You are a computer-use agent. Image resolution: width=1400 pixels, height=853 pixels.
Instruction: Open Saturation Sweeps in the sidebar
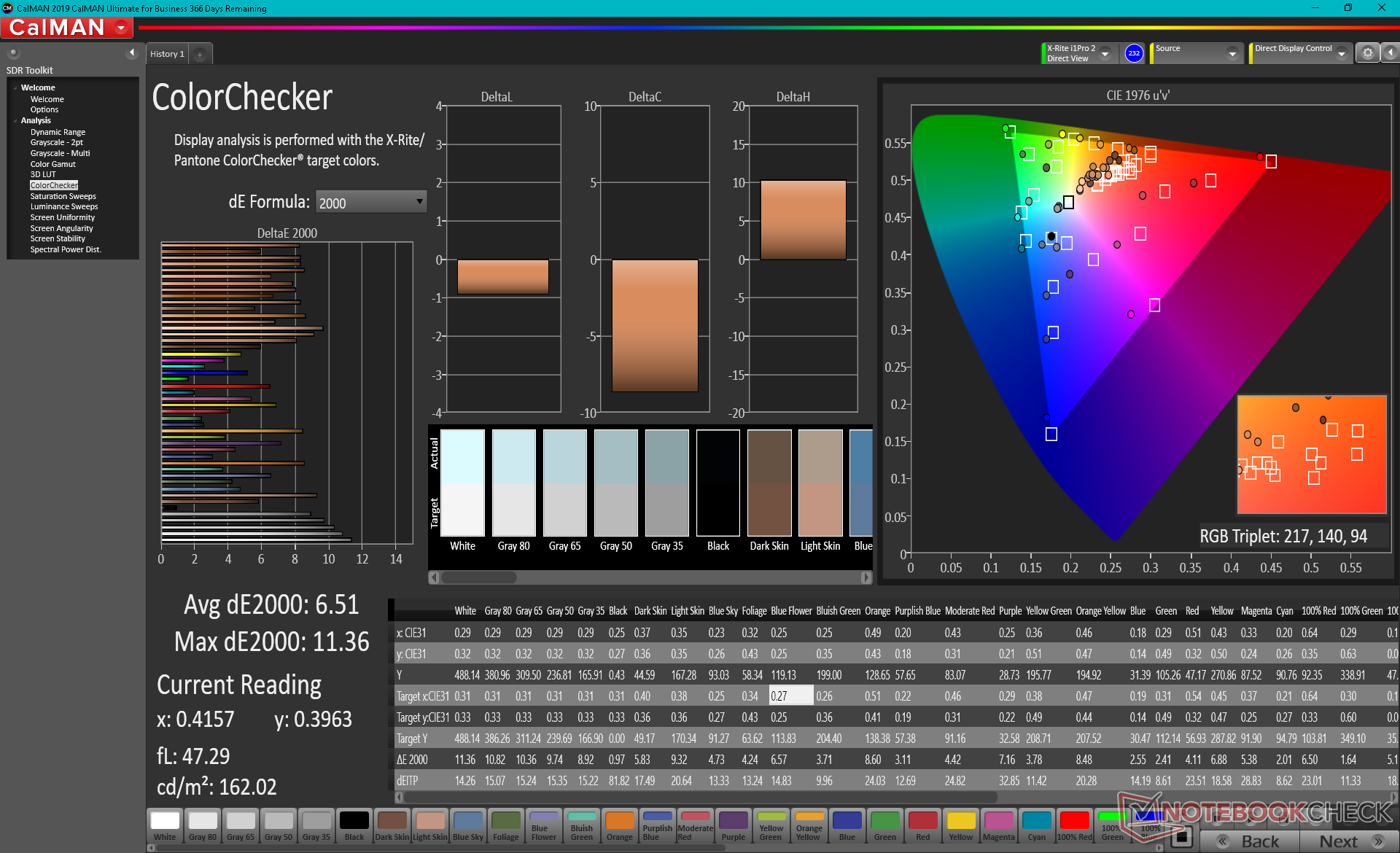pos(63,196)
